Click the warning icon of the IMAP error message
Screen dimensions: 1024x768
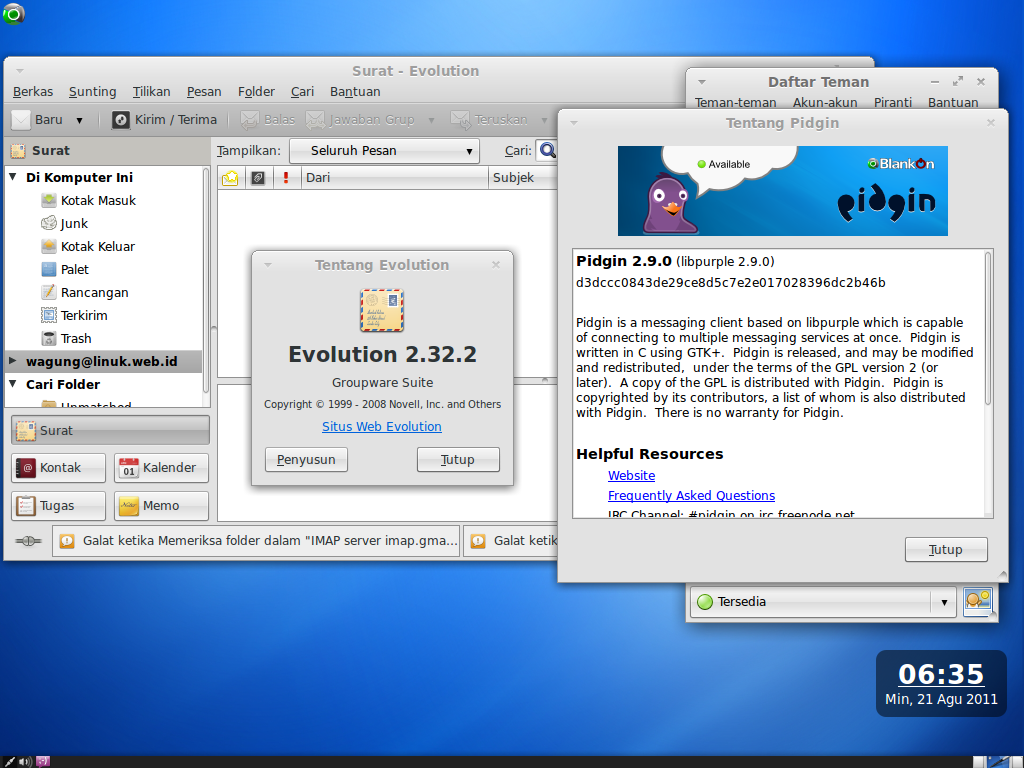[x=67, y=541]
